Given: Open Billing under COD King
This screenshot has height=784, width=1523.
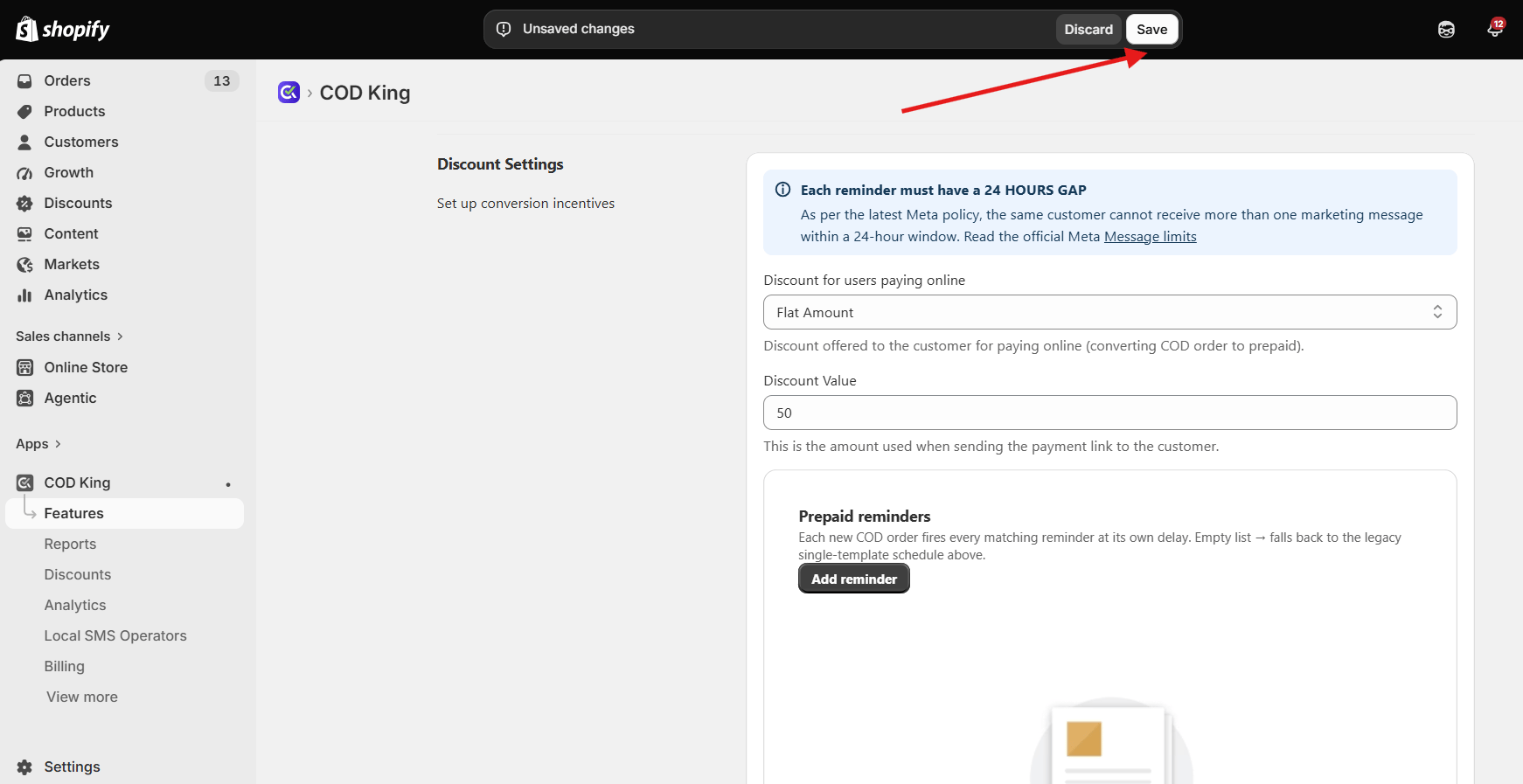Looking at the screenshot, I should (x=65, y=666).
